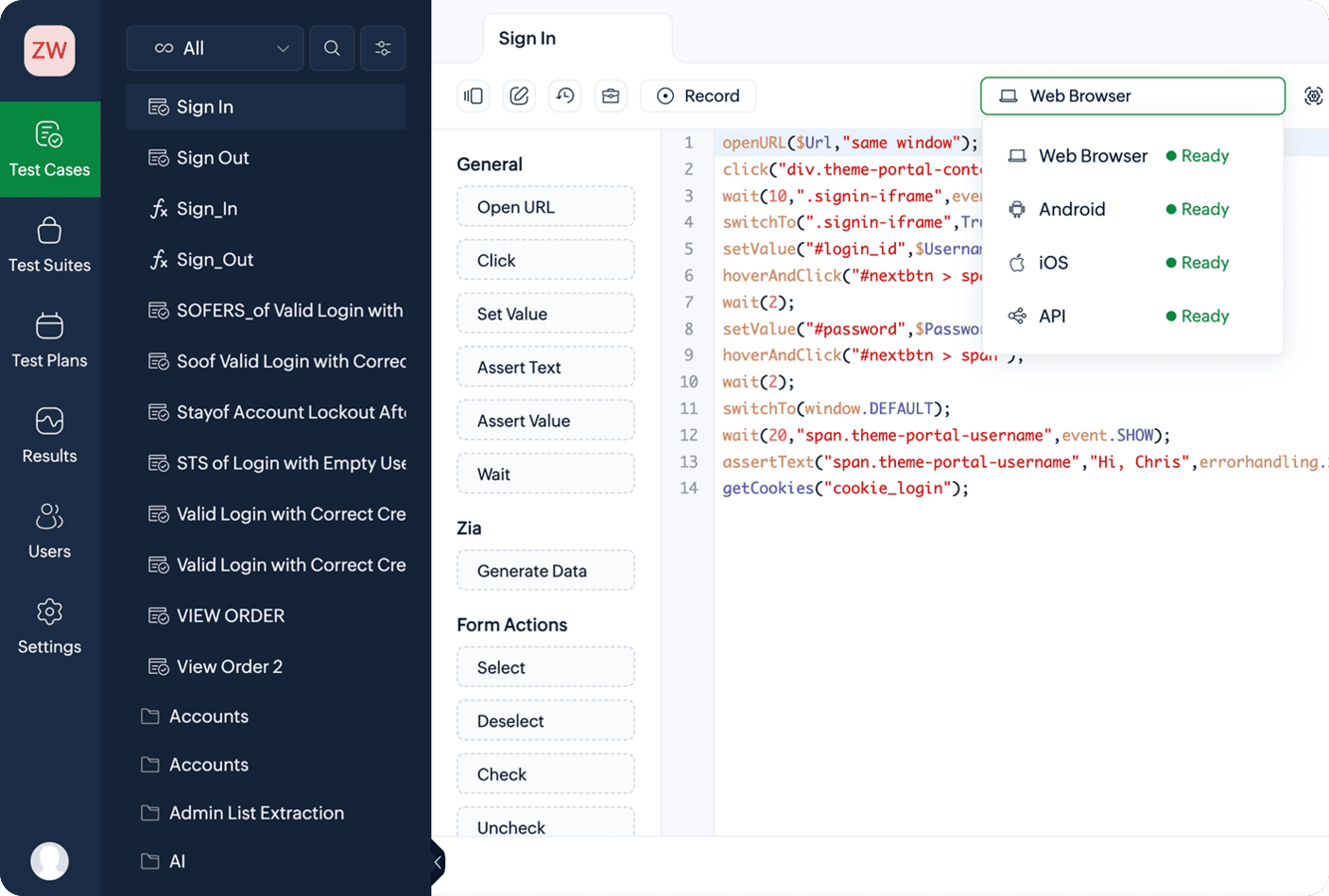Open the SOFERS_of Valid Login test case
Screen dimensions: 1329x896
coord(266,311)
